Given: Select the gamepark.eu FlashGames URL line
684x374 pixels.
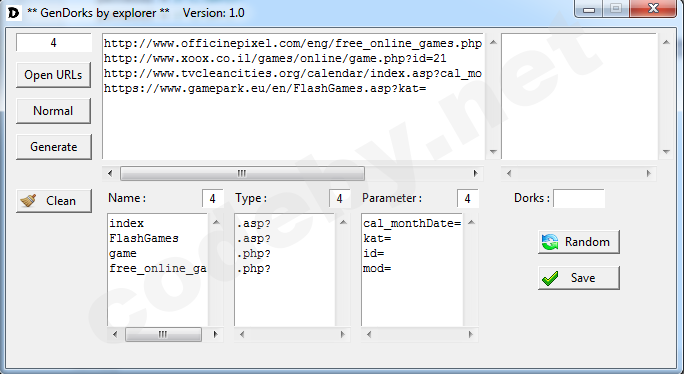Looking at the screenshot, I should [x=265, y=89].
